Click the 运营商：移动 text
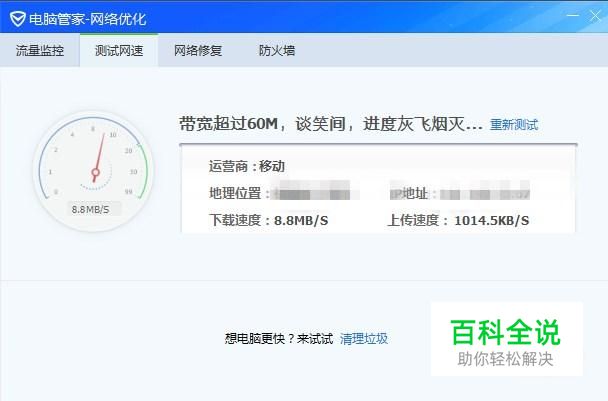608x401 pixels. (247, 166)
